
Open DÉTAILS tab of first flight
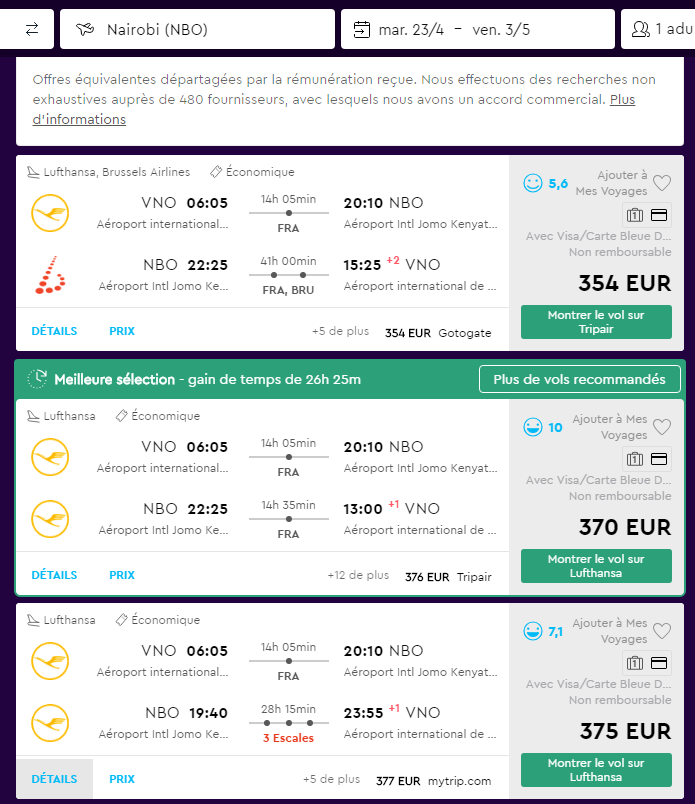[x=54, y=331]
